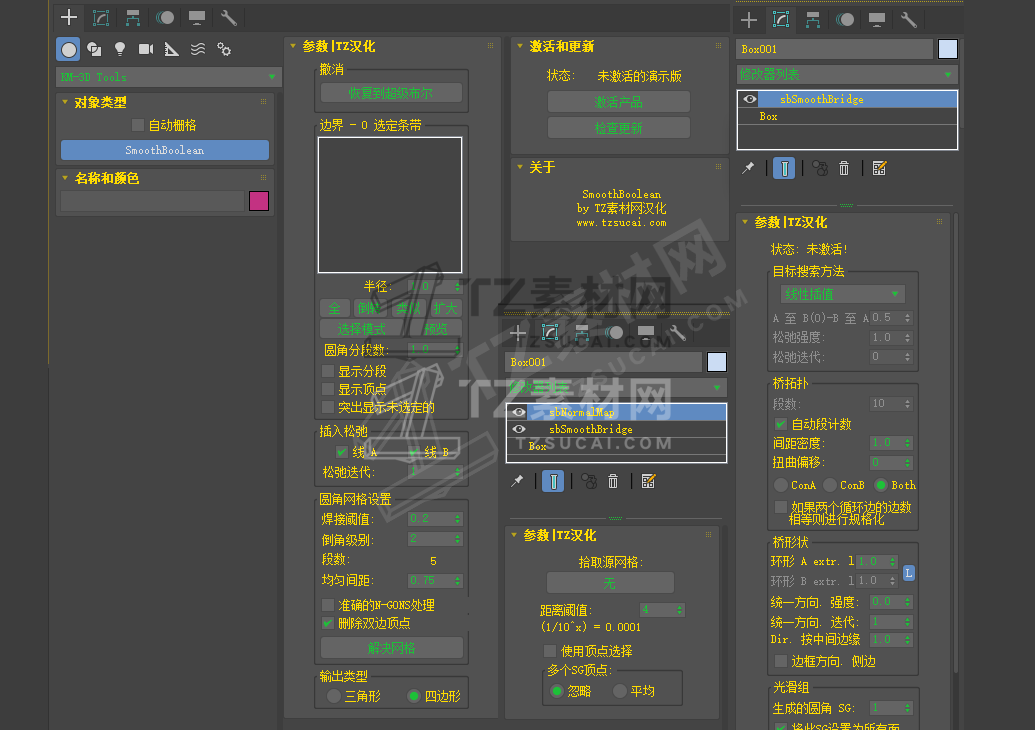The width and height of the screenshot is (1035, 730).
Task: Click the 解决网格 button
Action: (x=391, y=647)
